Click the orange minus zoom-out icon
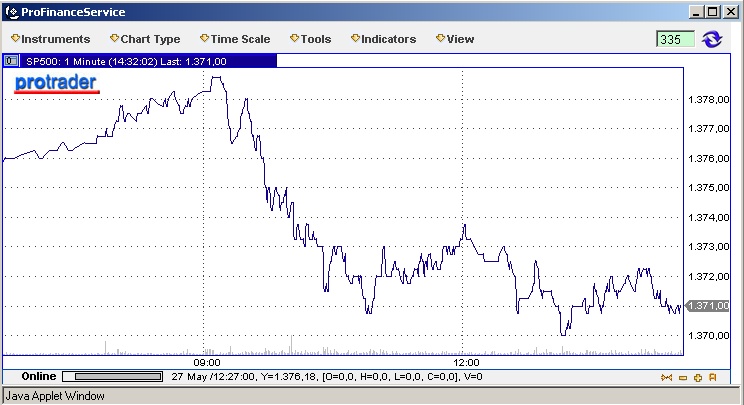Screen dimensions: 744x405 [x=683, y=377]
